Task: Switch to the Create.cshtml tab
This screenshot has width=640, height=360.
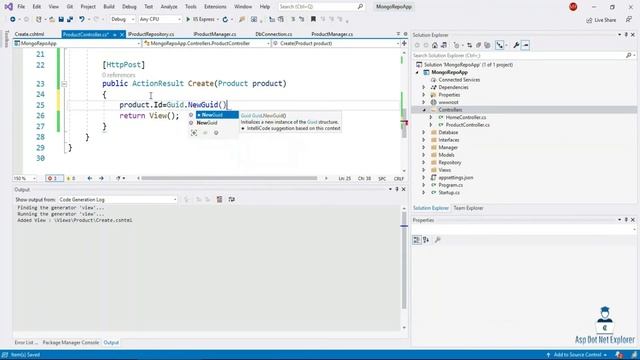Action: click(29, 34)
